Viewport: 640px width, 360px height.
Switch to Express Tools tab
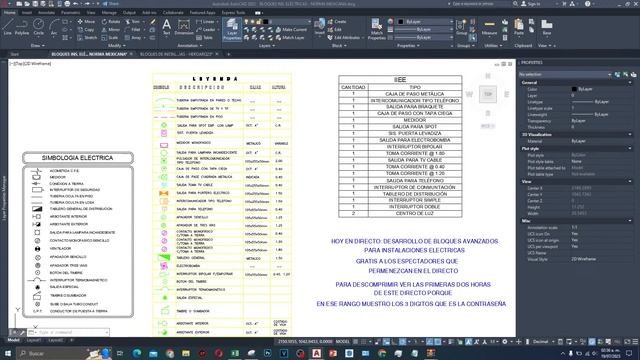pyautogui.click(x=233, y=13)
